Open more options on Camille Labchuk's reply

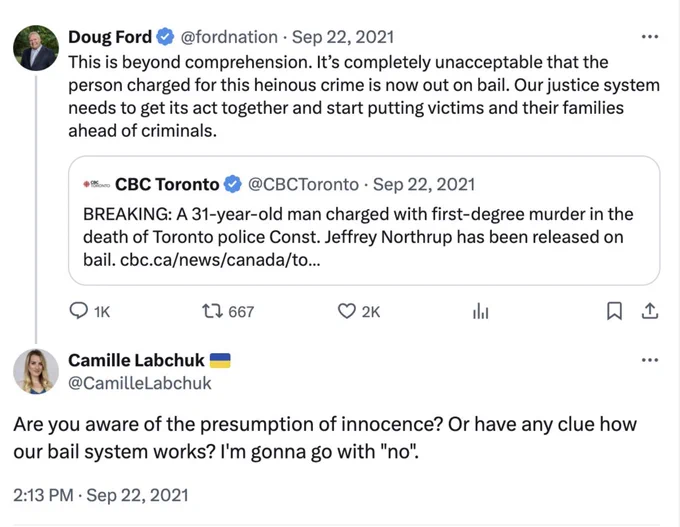point(650,360)
